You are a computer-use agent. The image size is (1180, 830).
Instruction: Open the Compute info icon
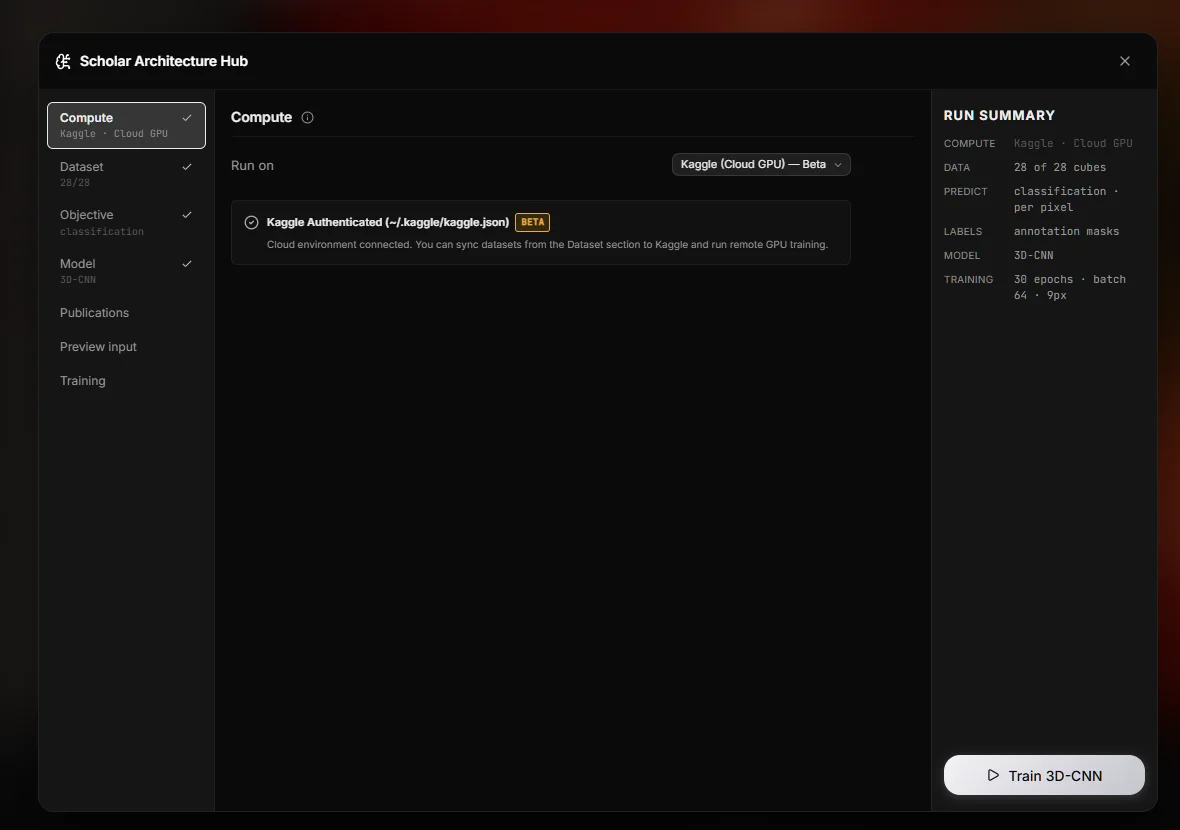pyautogui.click(x=307, y=117)
